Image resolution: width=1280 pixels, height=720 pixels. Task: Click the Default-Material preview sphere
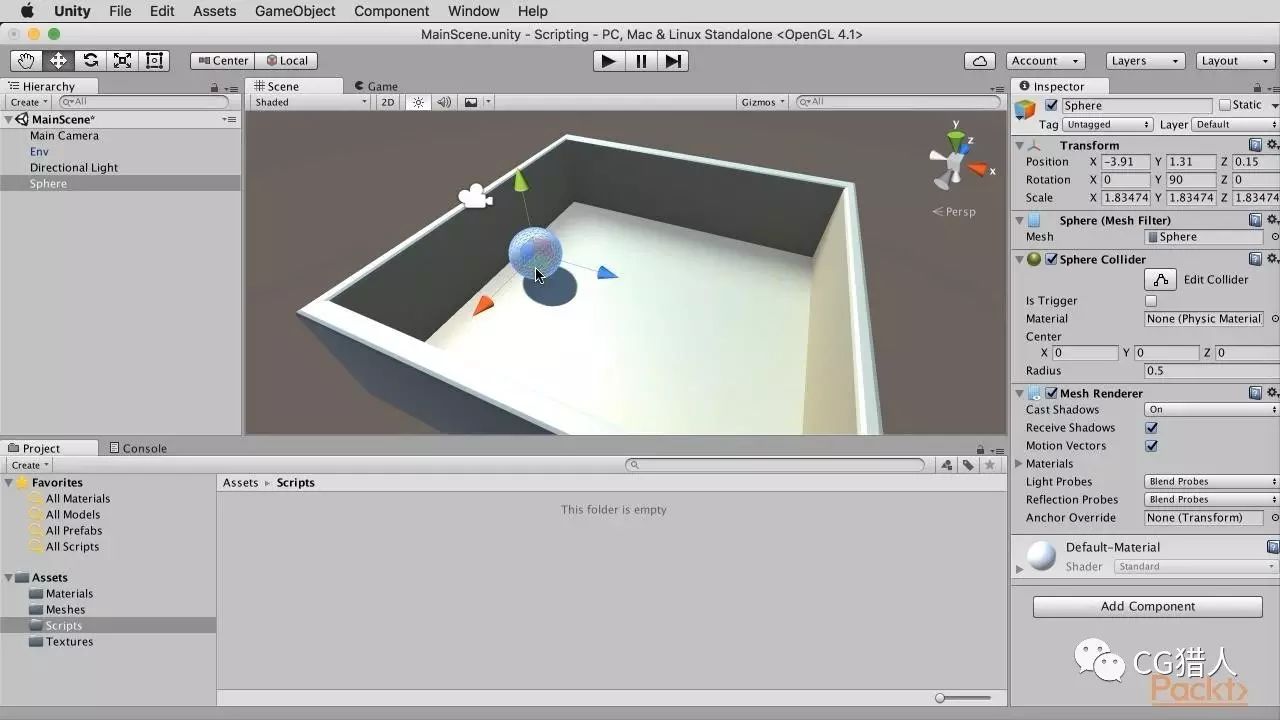pos(1042,556)
